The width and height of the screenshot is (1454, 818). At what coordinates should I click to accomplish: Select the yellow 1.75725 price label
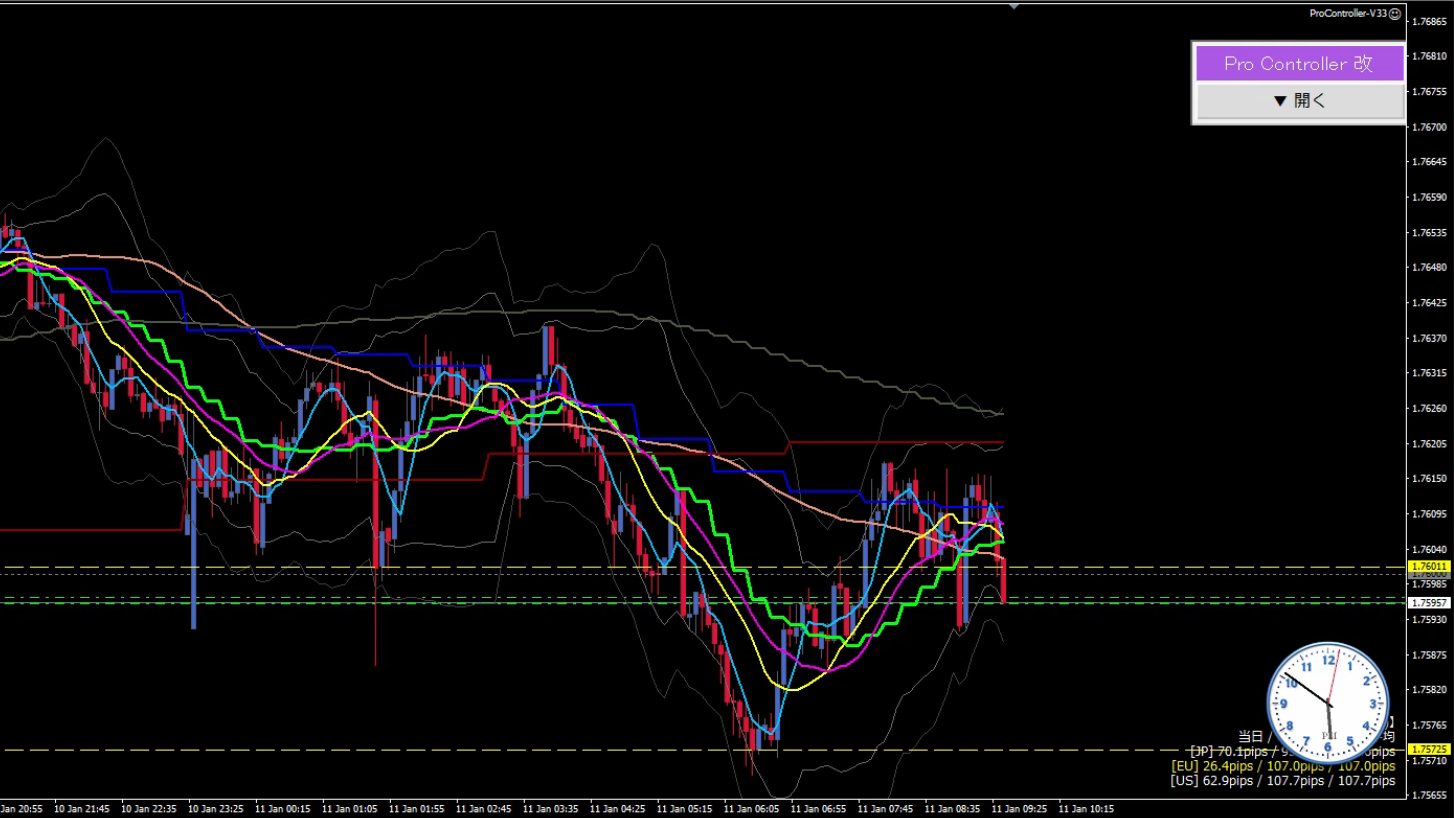(x=1428, y=749)
